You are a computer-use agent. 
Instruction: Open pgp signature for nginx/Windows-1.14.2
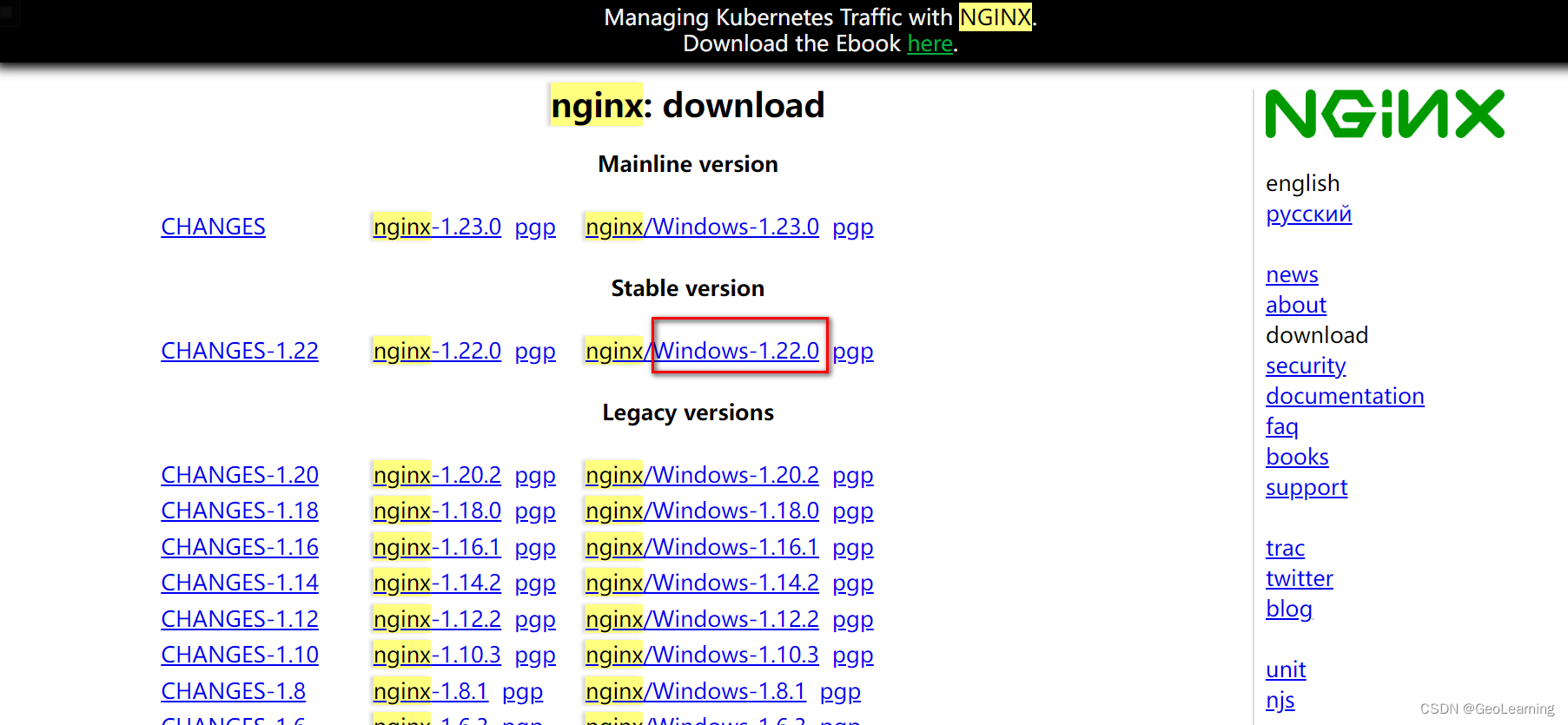click(853, 583)
